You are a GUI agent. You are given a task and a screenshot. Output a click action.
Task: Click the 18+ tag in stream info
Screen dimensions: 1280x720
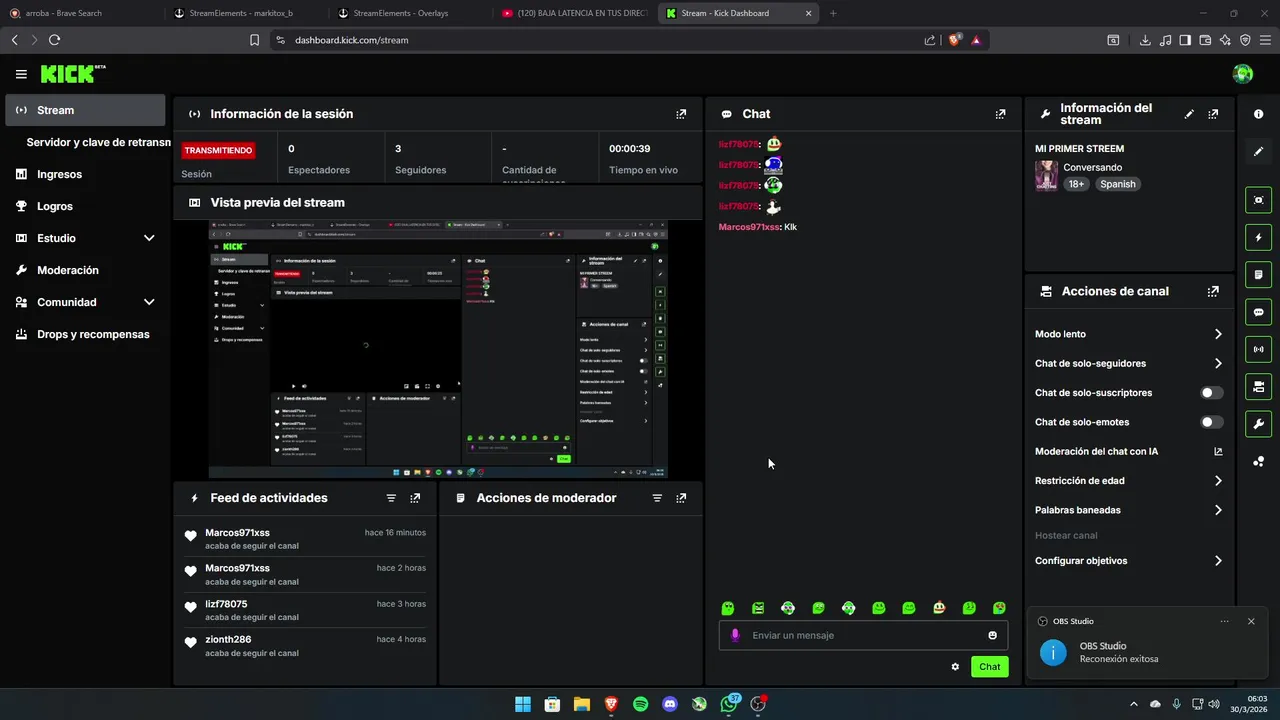pos(1076,184)
